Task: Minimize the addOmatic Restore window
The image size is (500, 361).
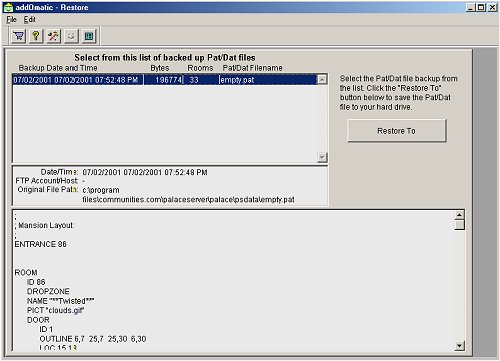Action: point(471,7)
